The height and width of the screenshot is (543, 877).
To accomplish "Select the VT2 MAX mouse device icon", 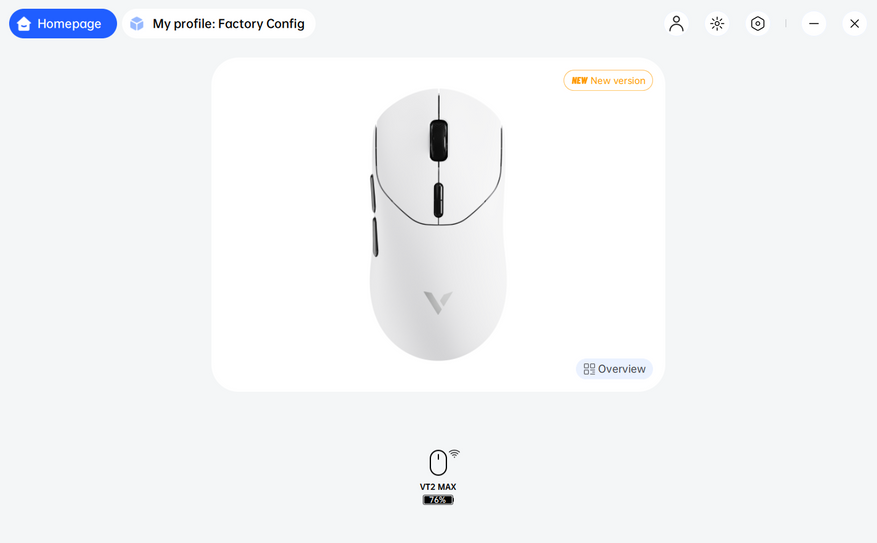I will pyautogui.click(x=438, y=462).
